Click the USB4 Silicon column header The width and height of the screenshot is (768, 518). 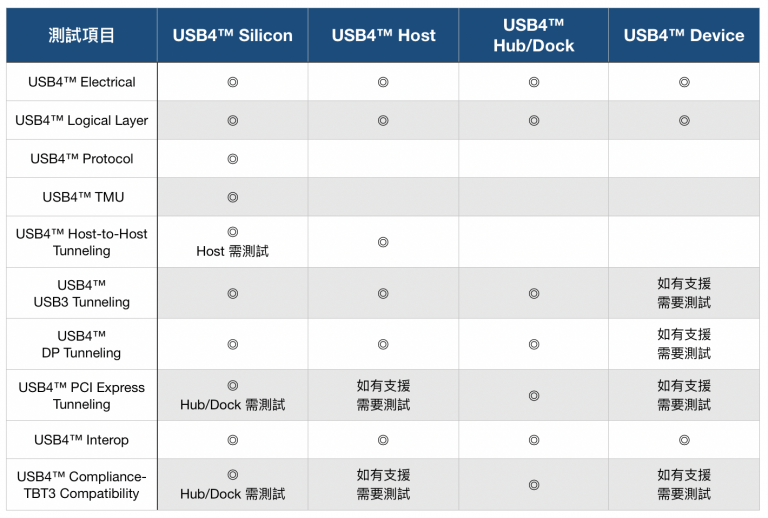tap(232, 35)
